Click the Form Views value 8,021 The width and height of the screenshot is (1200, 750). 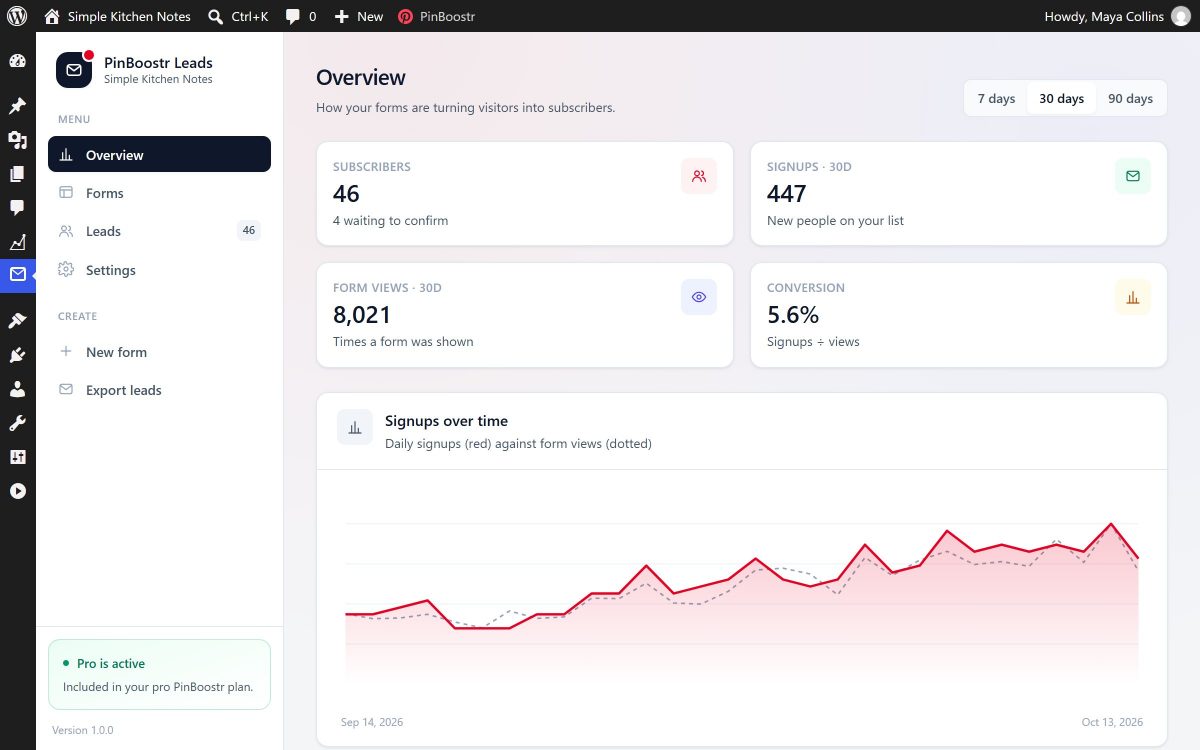pyautogui.click(x=362, y=315)
